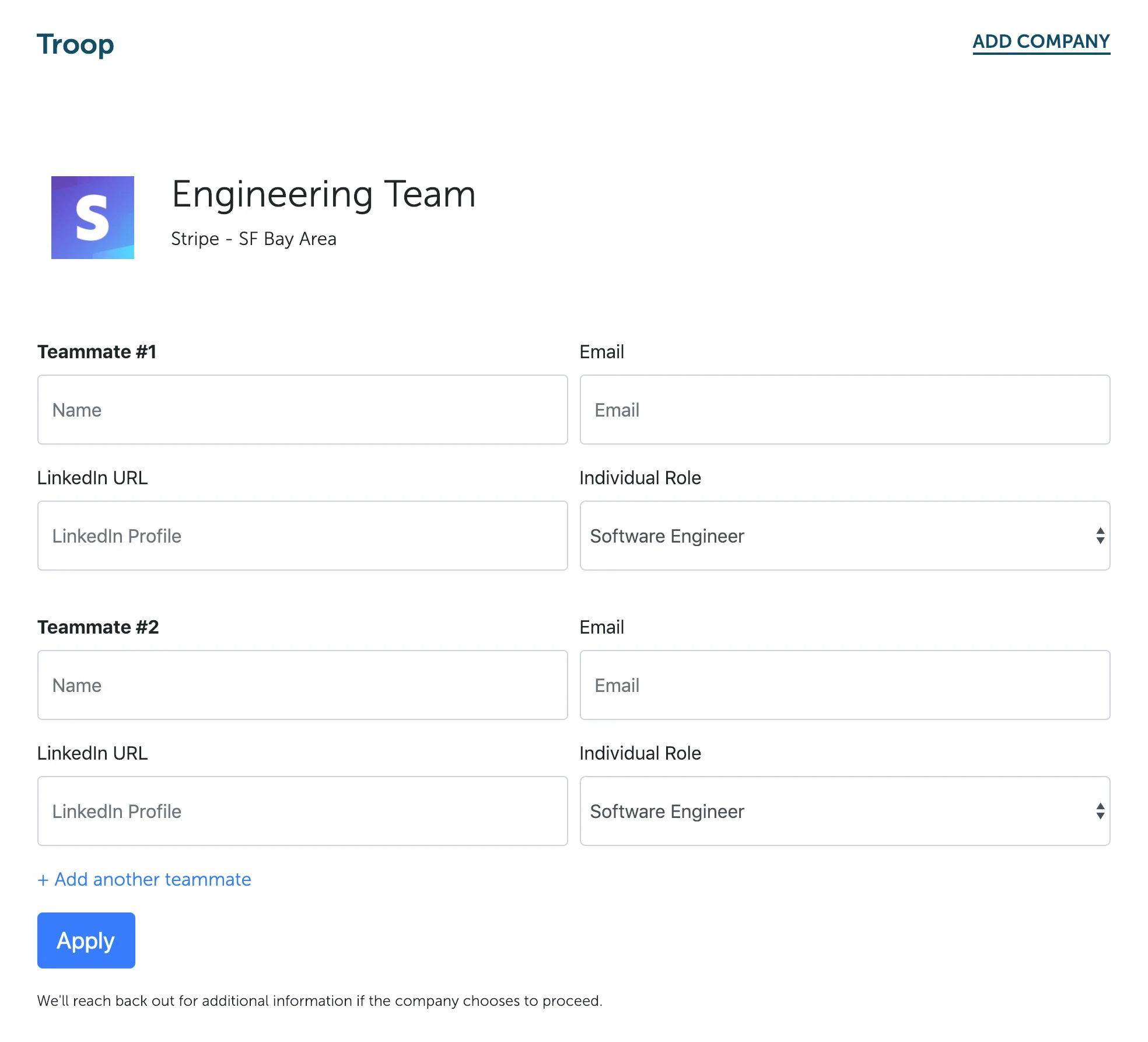The image size is (1148, 1042).
Task: Click the Teammate #1 label
Action: point(97,352)
